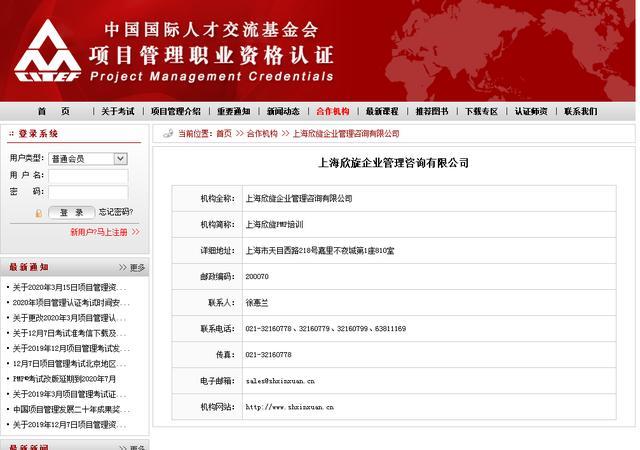Viewport: 640px width, 450px height.
Task: Open notice 关于2019年12月7日项目管理资...
Action: coord(67,425)
